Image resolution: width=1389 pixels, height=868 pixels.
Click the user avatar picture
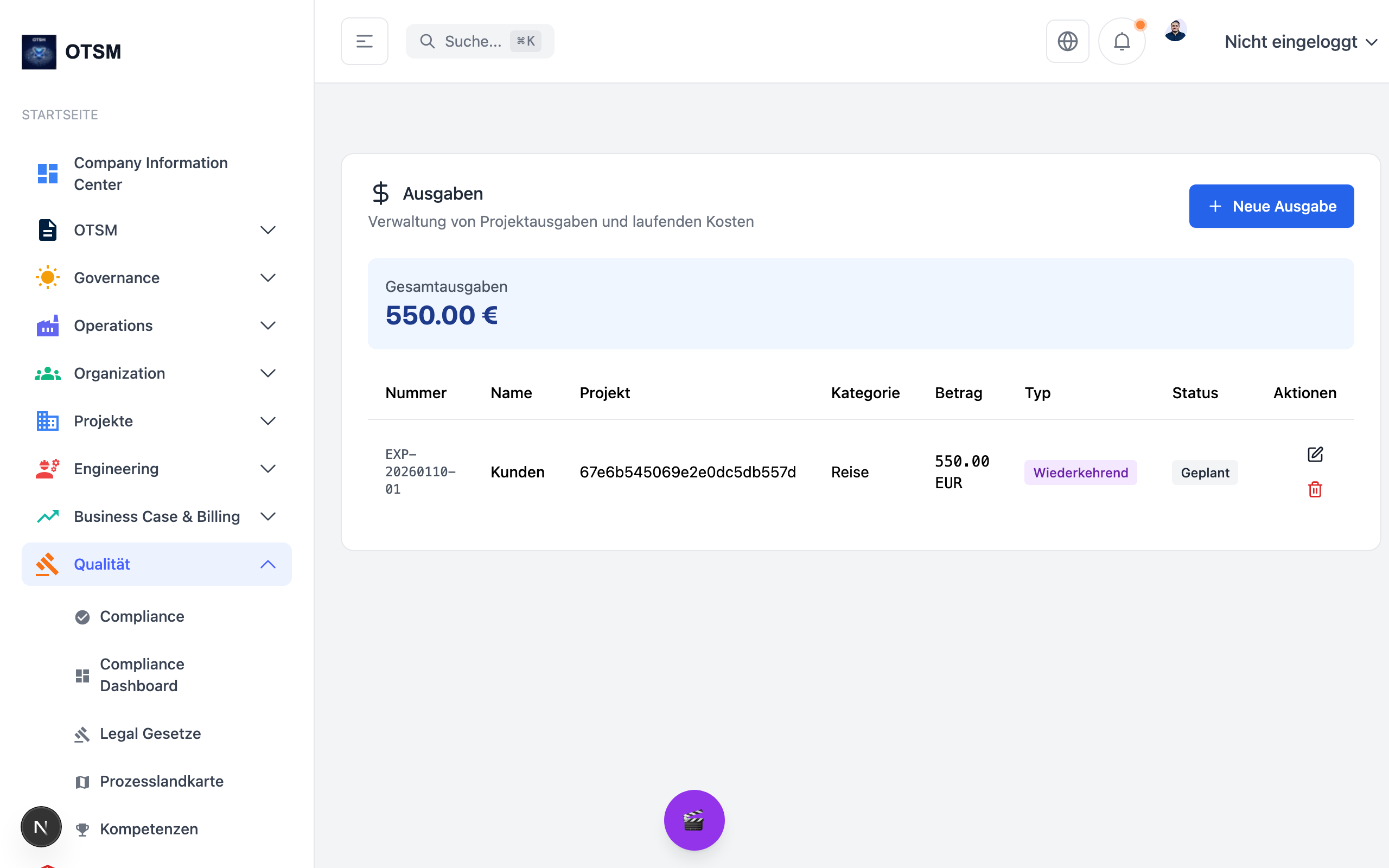tap(1175, 31)
